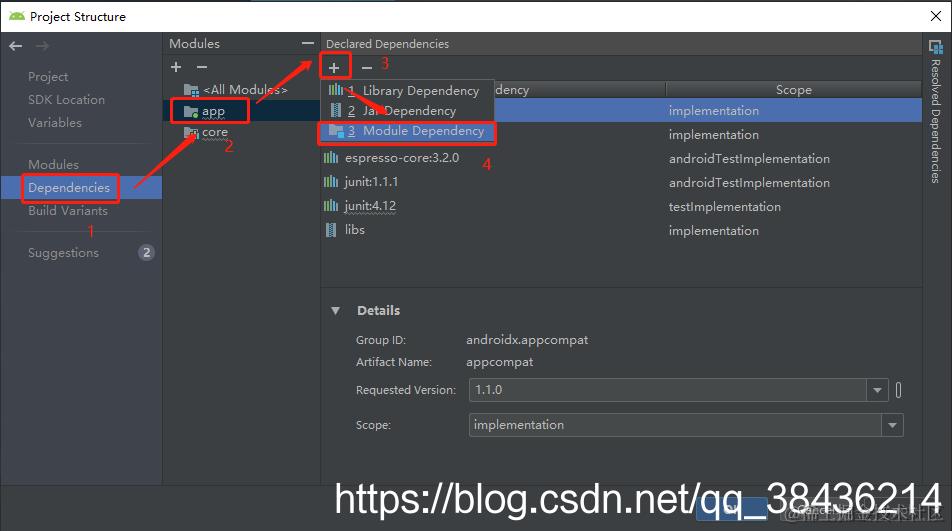This screenshot has height=531, width=952.
Task: Collapse the Modules panel
Action: 308,43
